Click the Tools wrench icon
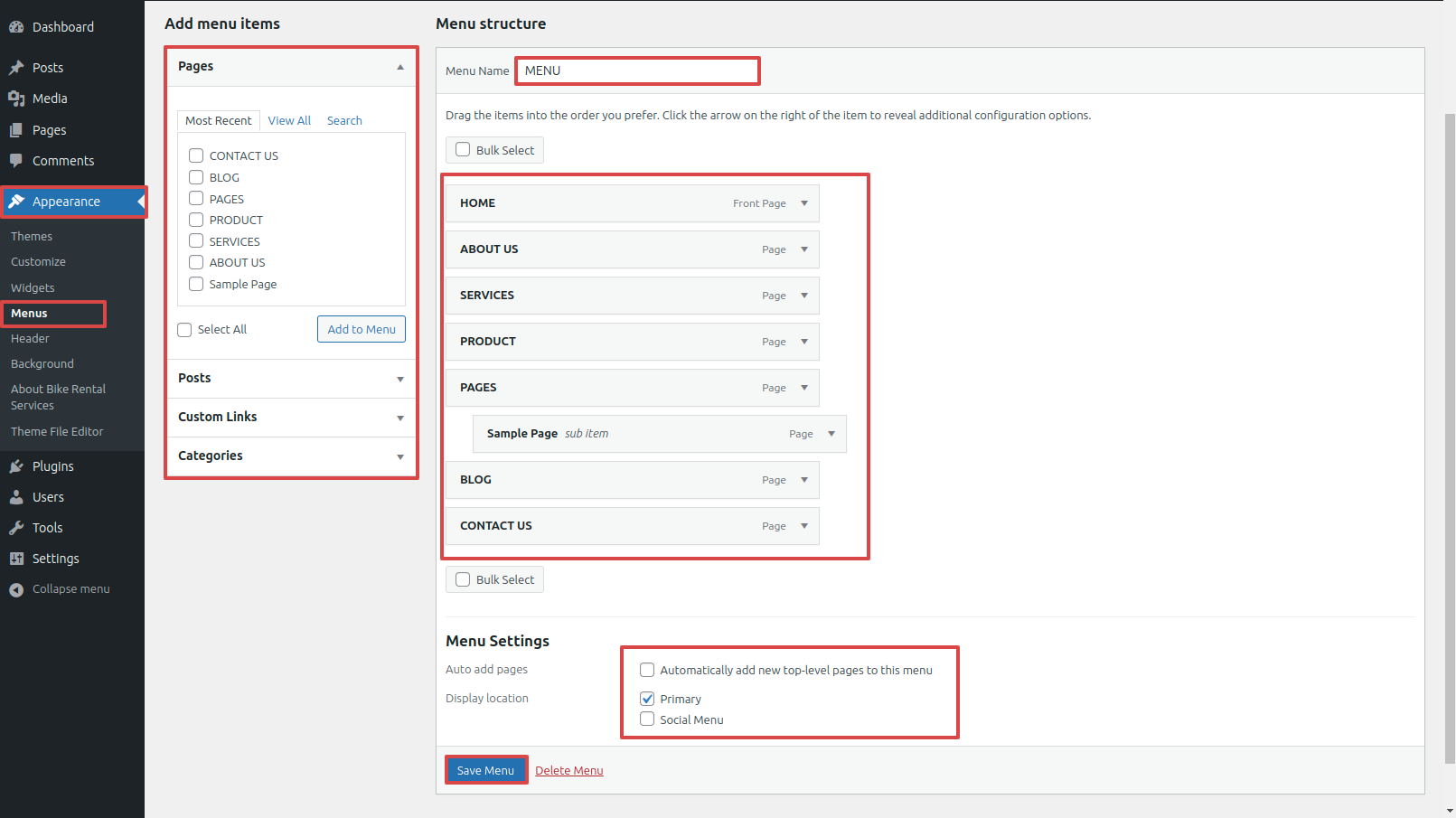1456x818 pixels. coord(16,528)
